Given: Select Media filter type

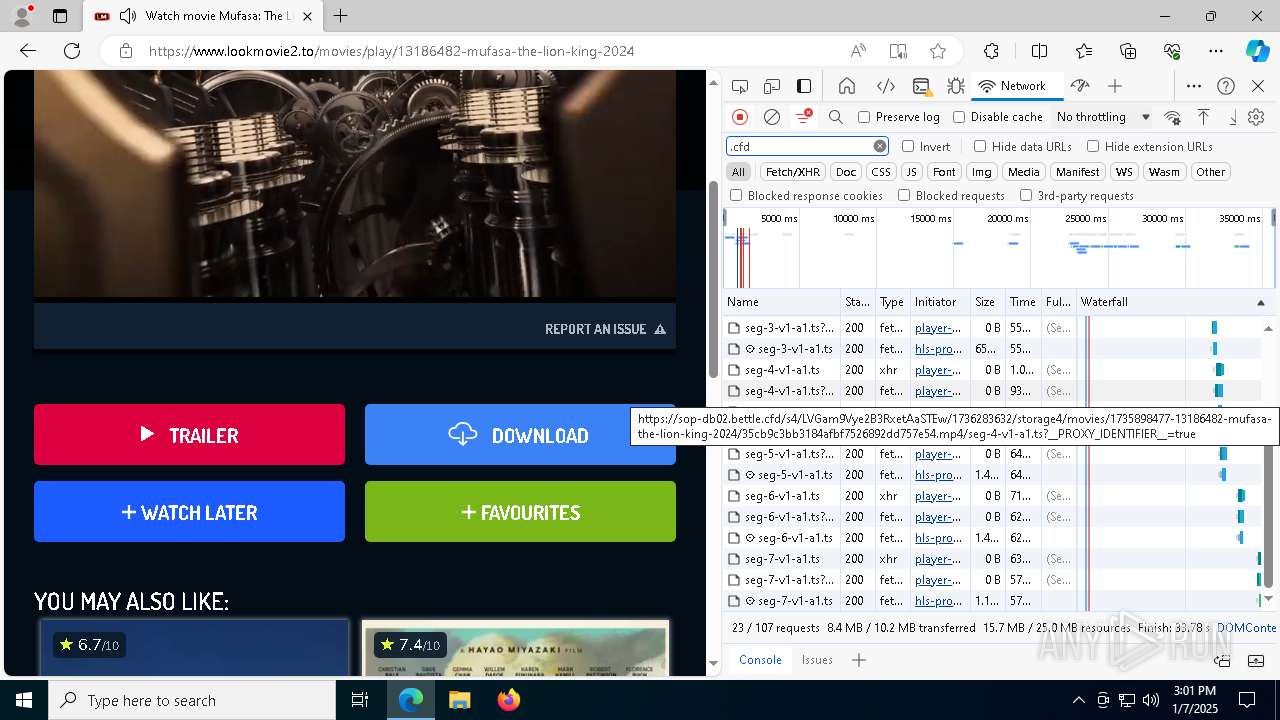Looking at the screenshot, I should pos(1023,172).
